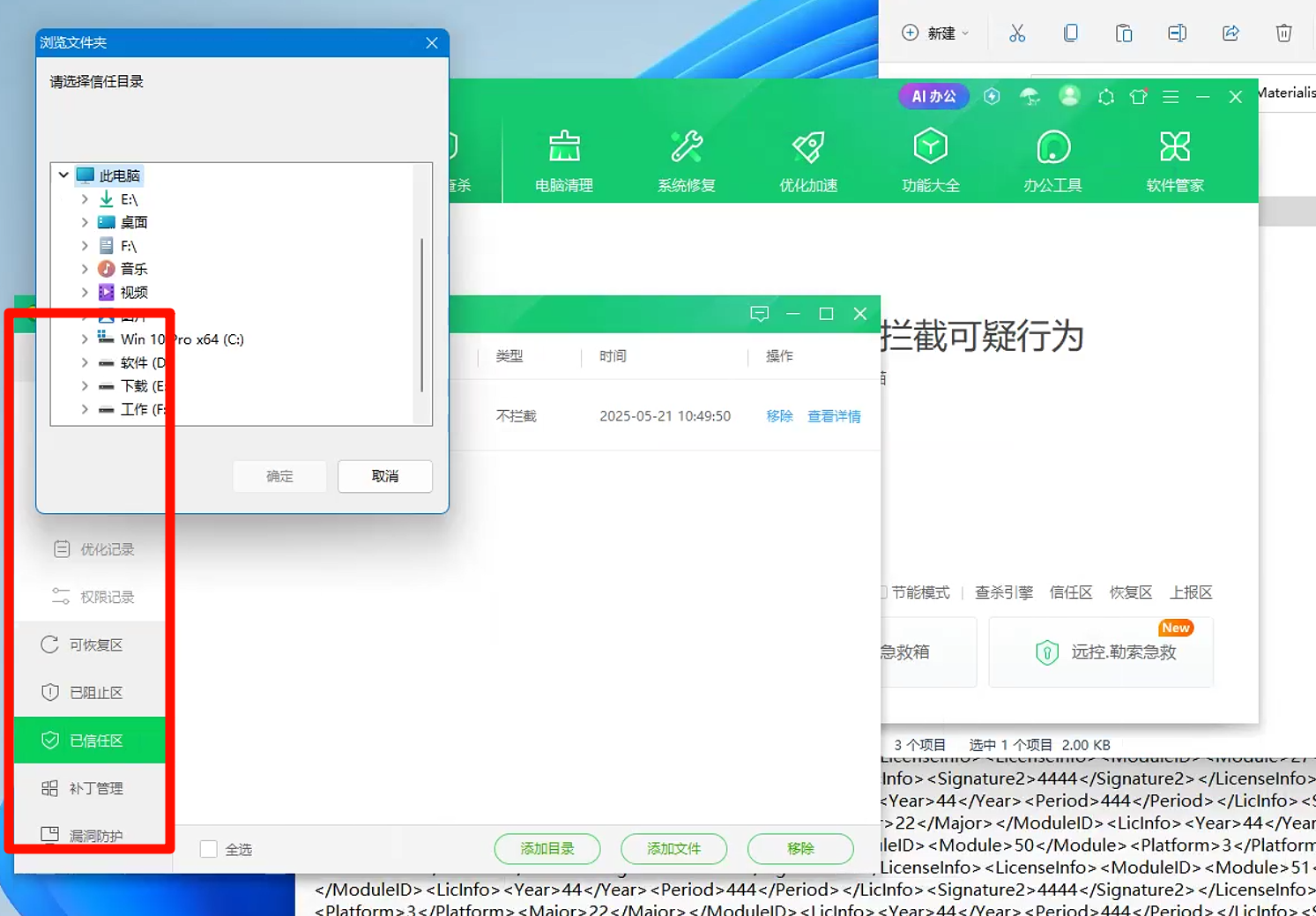The width and height of the screenshot is (1316, 916).
Task: Open the 已阻止区 sidebar item
Action: (x=89, y=692)
